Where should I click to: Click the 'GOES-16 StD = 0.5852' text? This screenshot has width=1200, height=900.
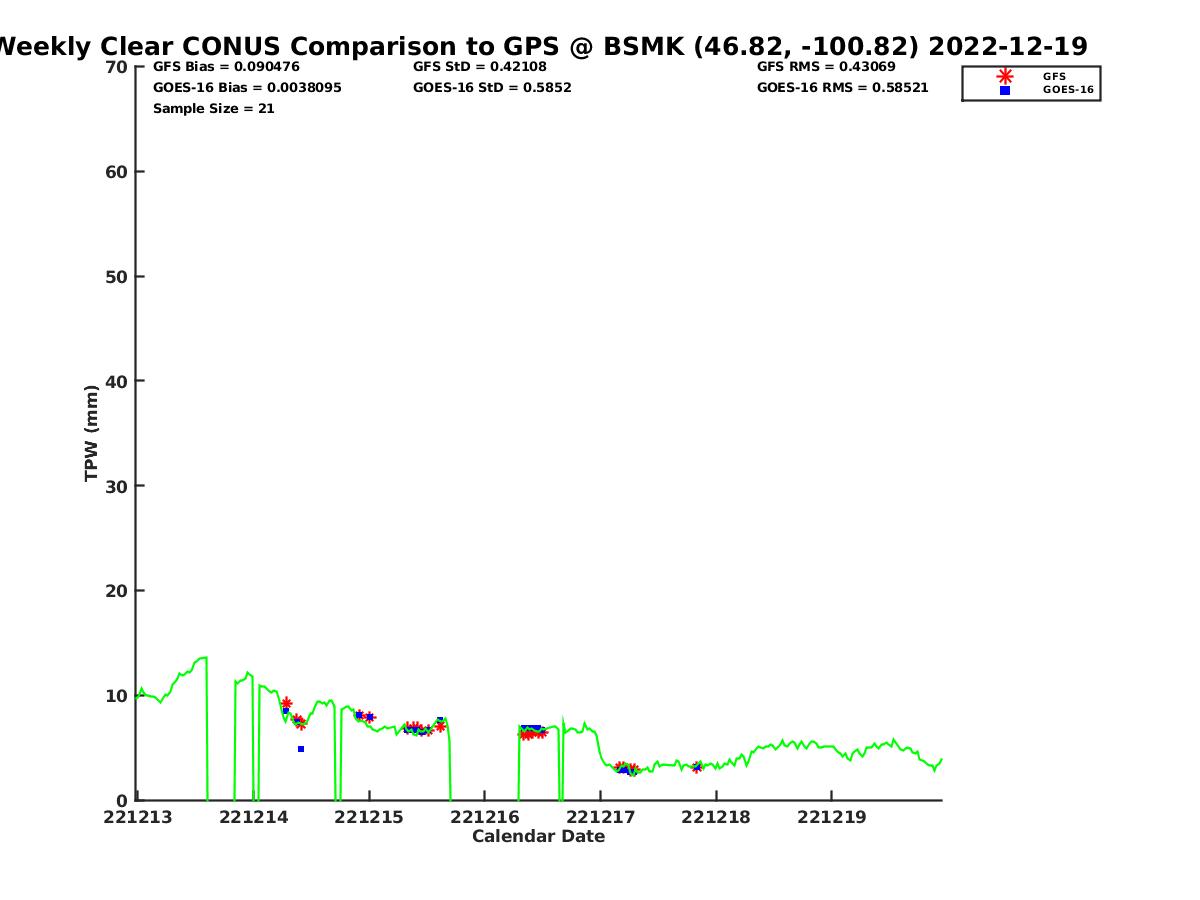pyautogui.click(x=492, y=87)
